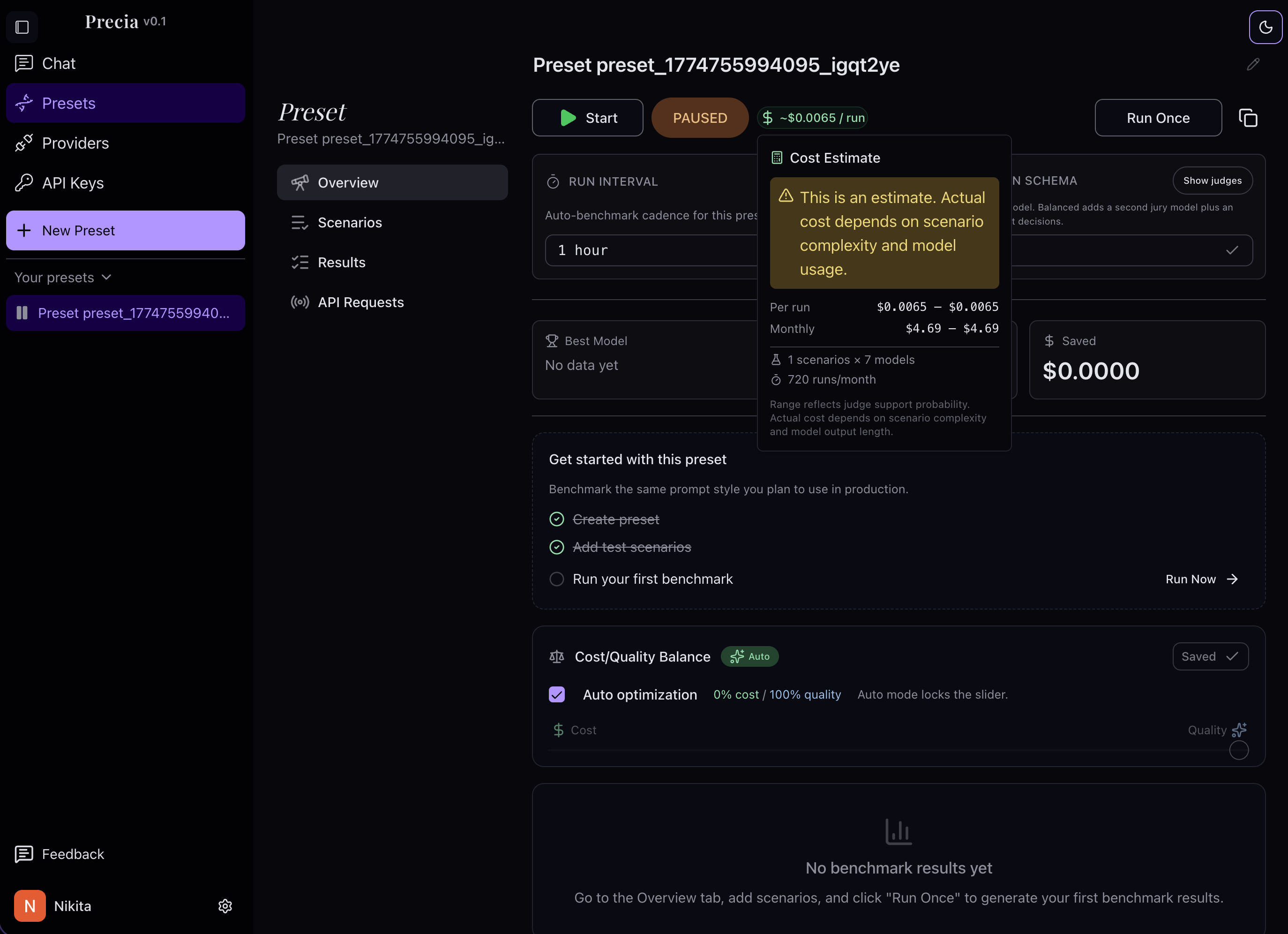
Task: Switch dark mode with moon icon
Action: 1266,27
